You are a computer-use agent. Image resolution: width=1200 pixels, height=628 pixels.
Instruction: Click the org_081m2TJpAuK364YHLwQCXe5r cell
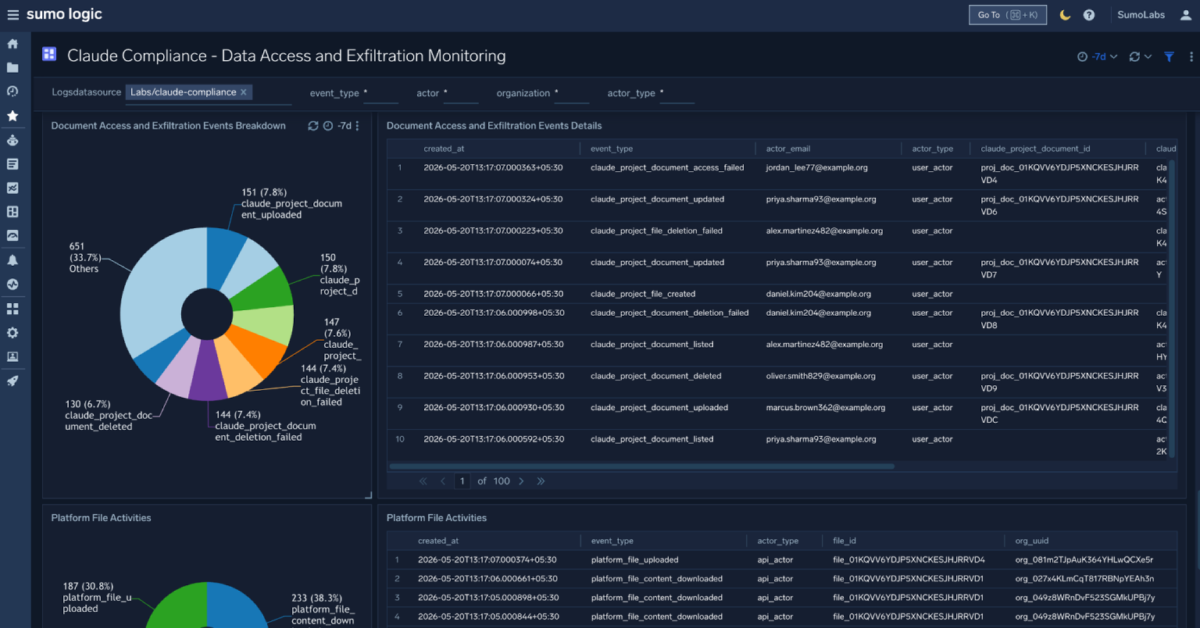coord(1084,560)
